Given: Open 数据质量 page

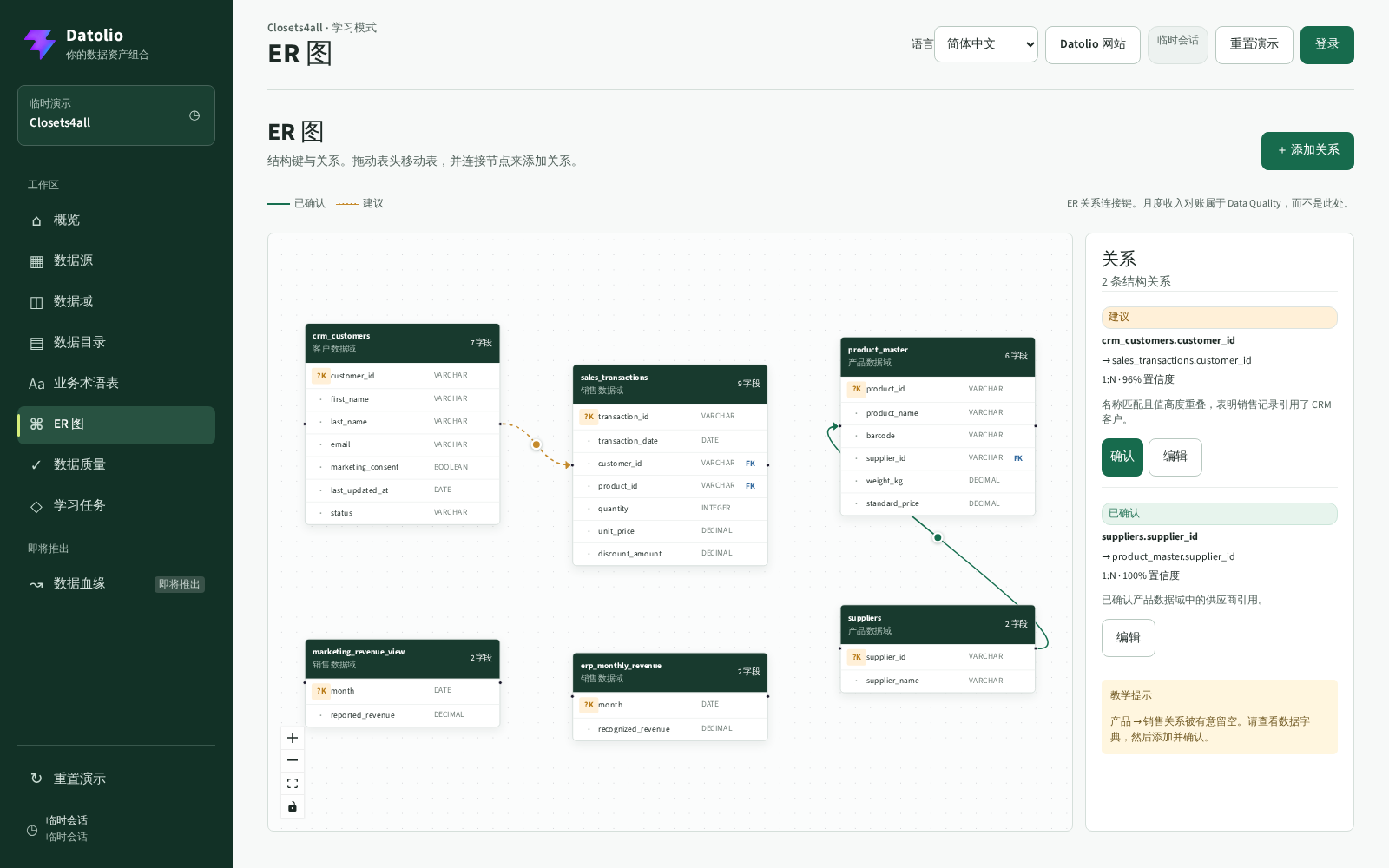Looking at the screenshot, I should 116,465.
